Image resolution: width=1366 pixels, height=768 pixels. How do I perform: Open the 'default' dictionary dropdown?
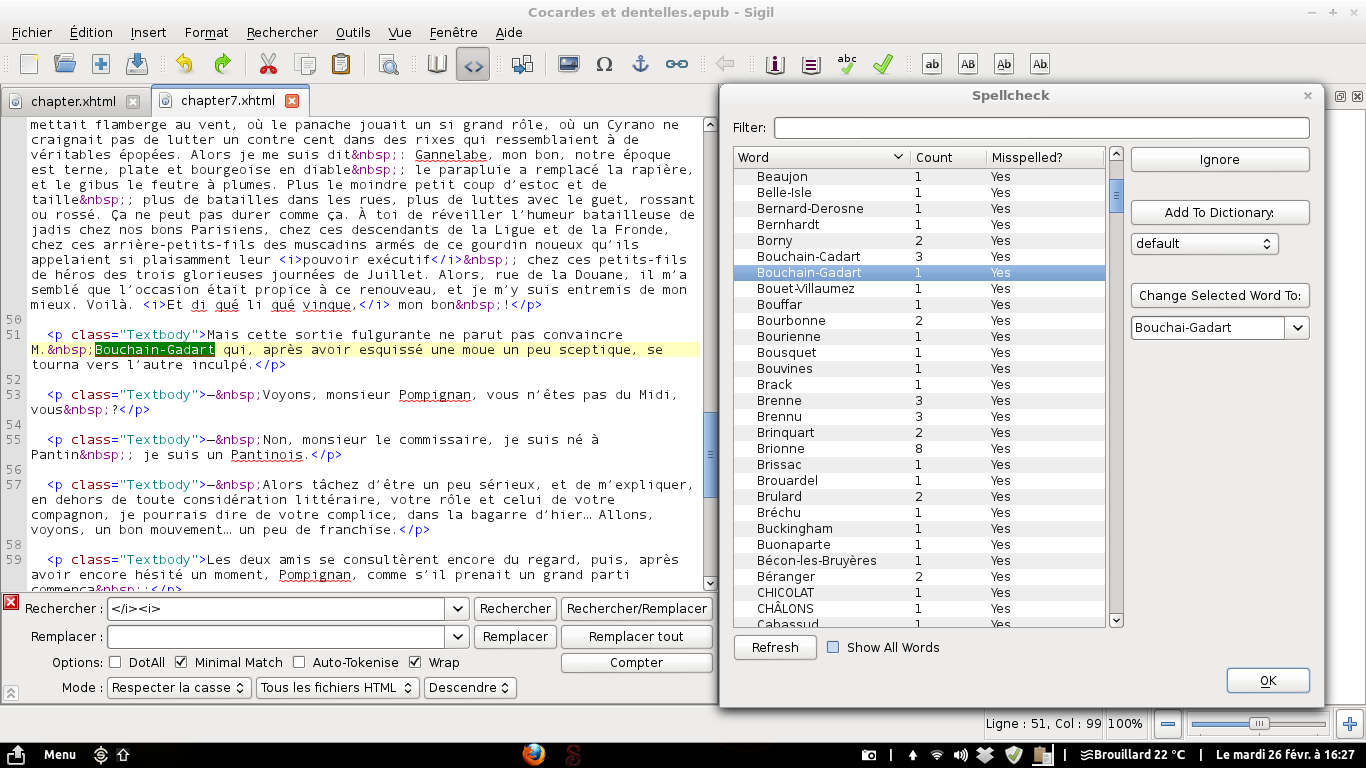(x=1204, y=244)
